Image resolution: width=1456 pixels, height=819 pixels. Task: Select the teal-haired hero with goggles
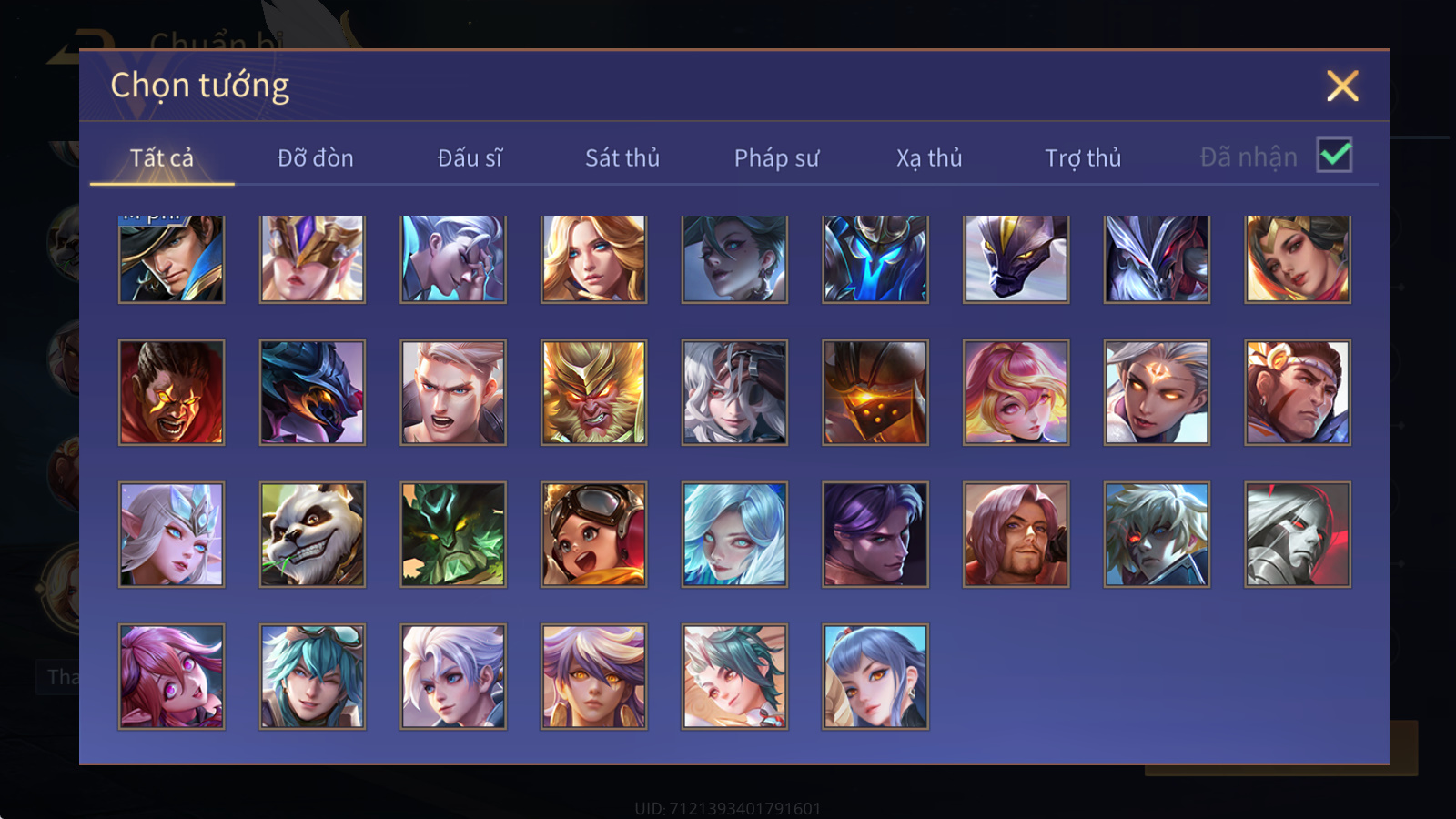click(x=312, y=676)
